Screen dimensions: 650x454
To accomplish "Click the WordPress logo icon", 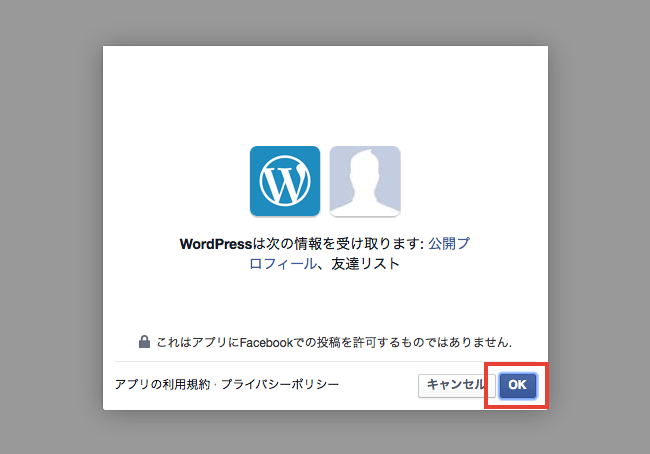I will coord(285,181).
